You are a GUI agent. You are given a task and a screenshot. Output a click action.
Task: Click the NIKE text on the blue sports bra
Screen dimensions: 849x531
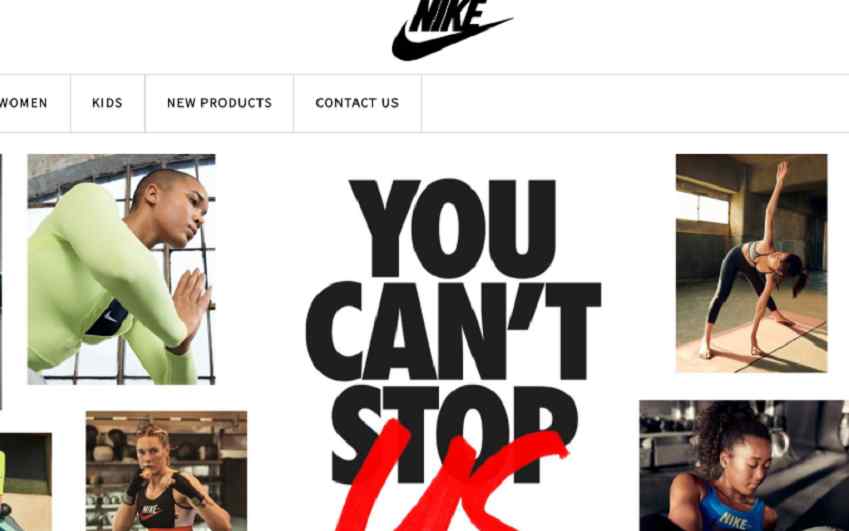(x=734, y=521)
